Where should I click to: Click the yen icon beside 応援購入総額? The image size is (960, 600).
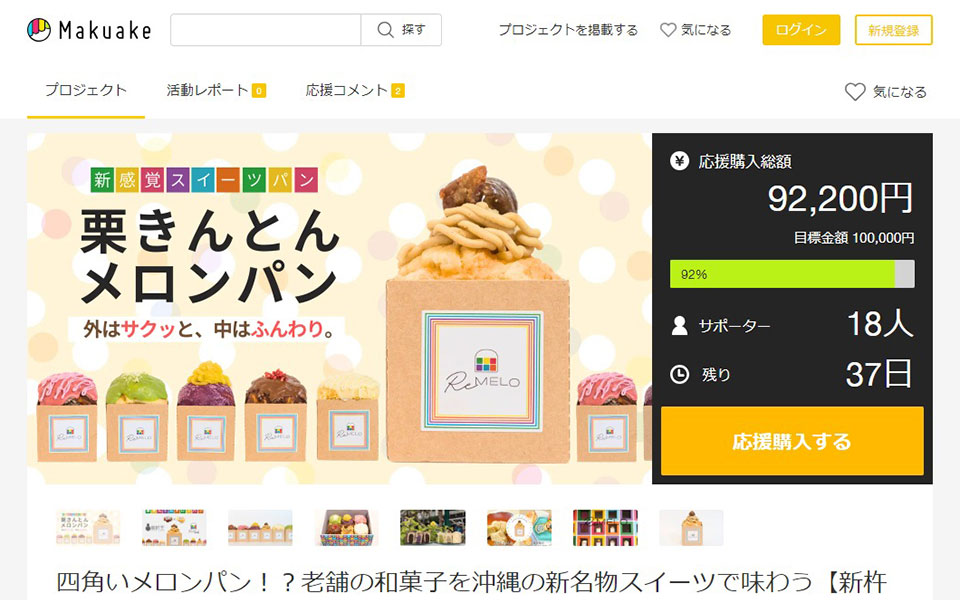pos(679,161)
